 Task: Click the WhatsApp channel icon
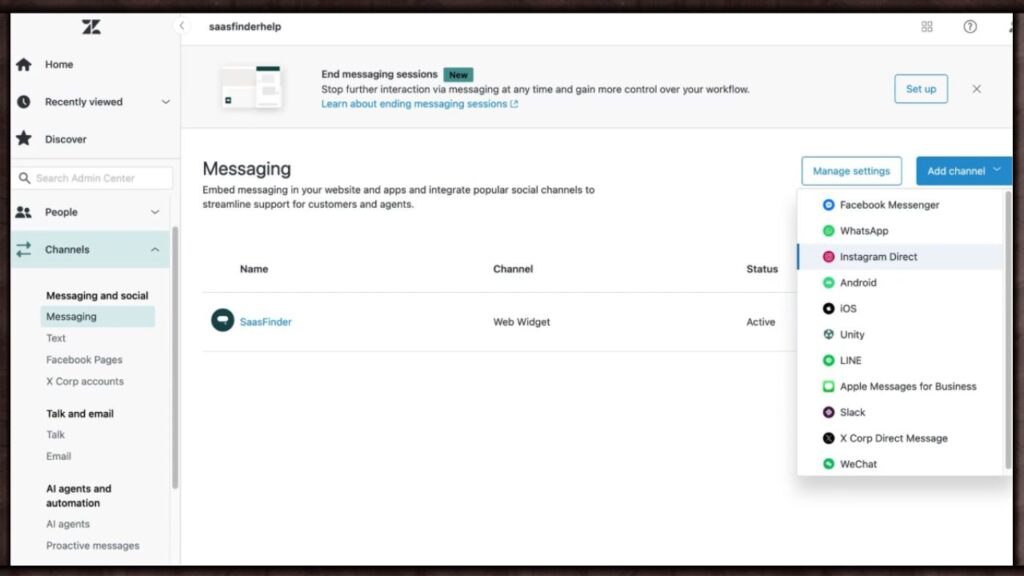tap(828, 231)
